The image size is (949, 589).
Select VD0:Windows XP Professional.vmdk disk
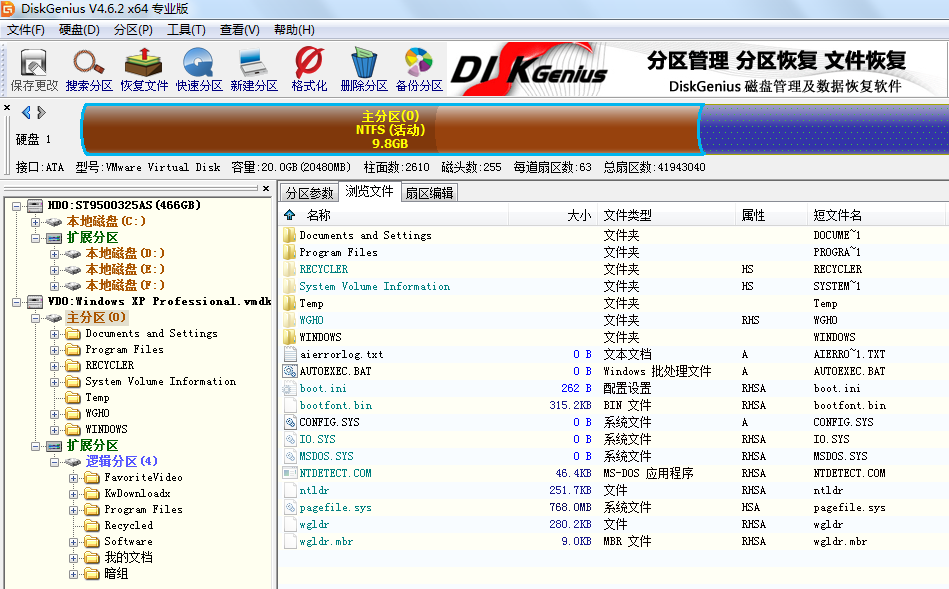[x=159, y=301]
